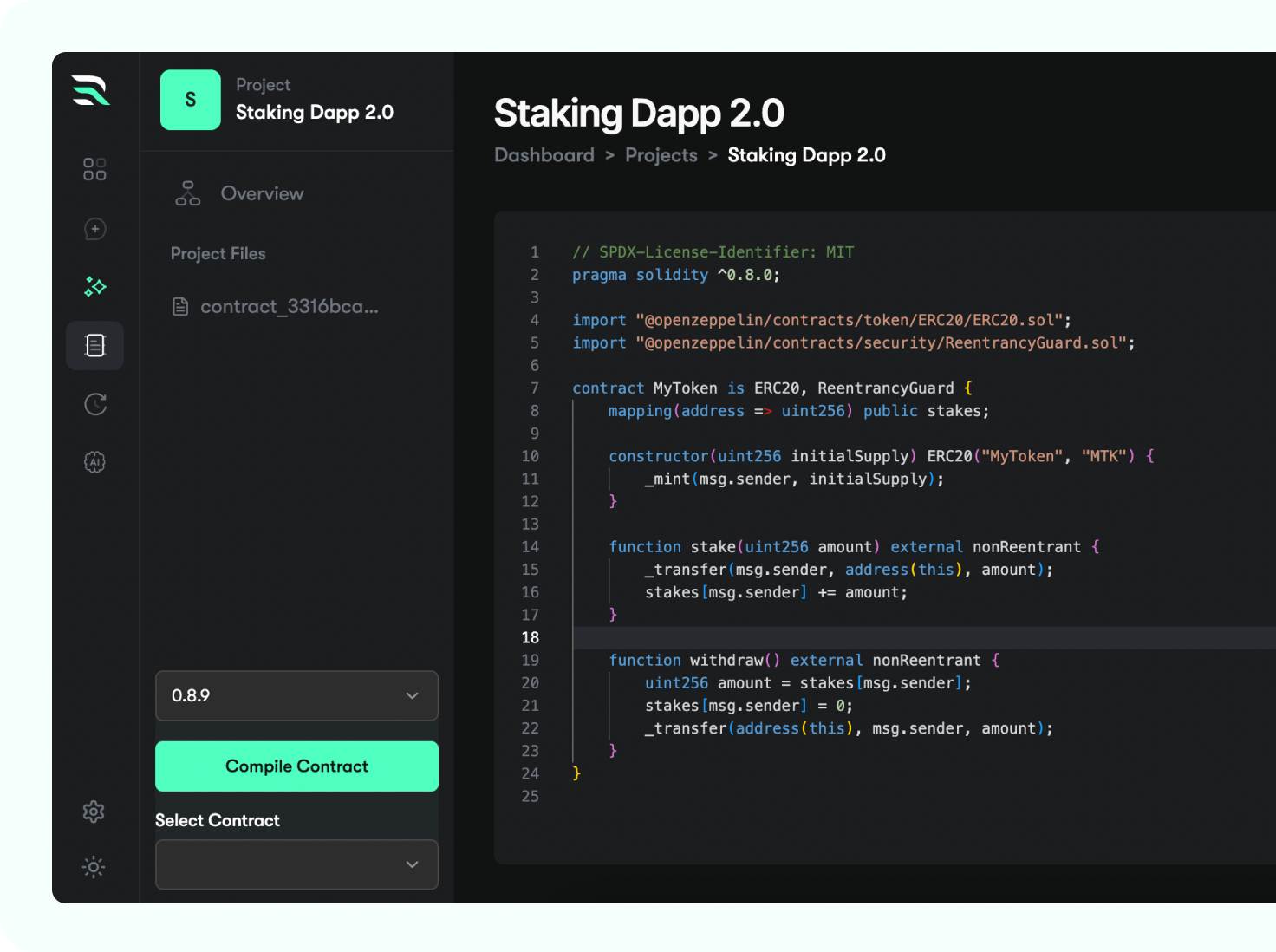Start a new chat with the plus bubble icon
The image size is (1276, 952).
point(94,229)
